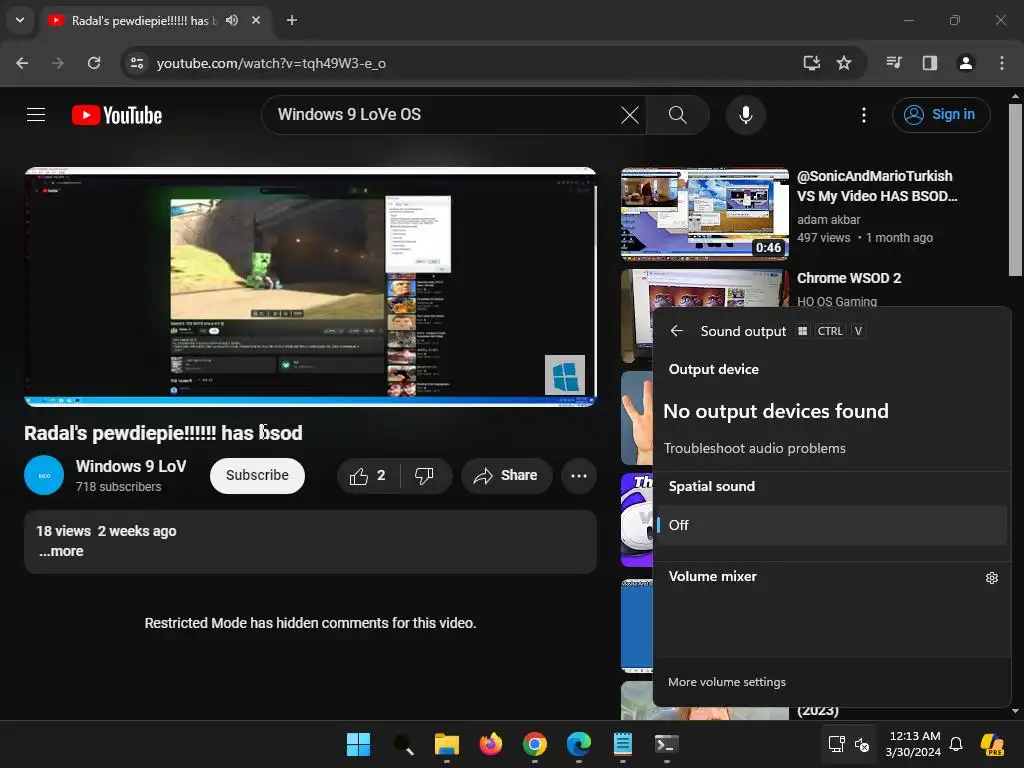
Task: Open Google Chrome on the taskbar
Action: click(534, 744)
